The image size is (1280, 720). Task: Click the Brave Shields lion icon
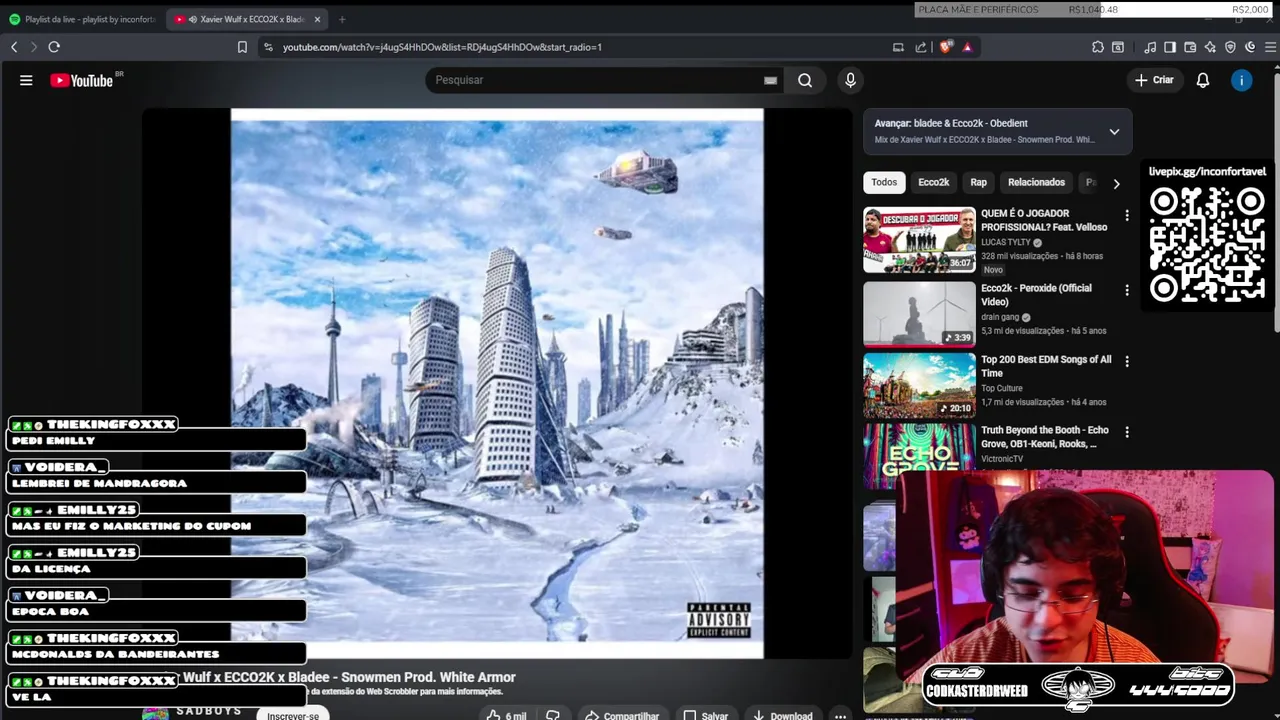click(946, 47)
